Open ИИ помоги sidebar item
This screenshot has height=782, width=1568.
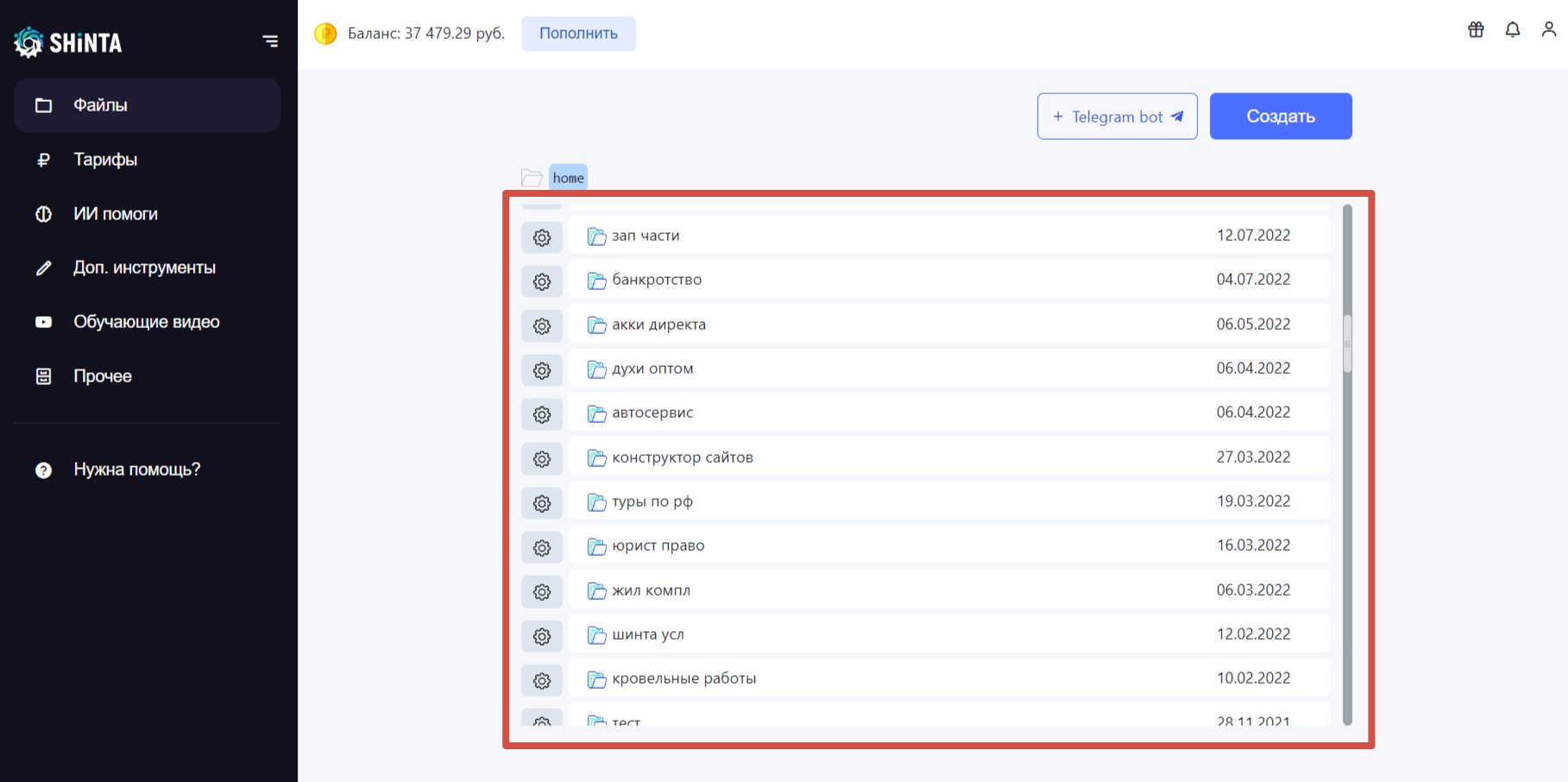point(148,214)
